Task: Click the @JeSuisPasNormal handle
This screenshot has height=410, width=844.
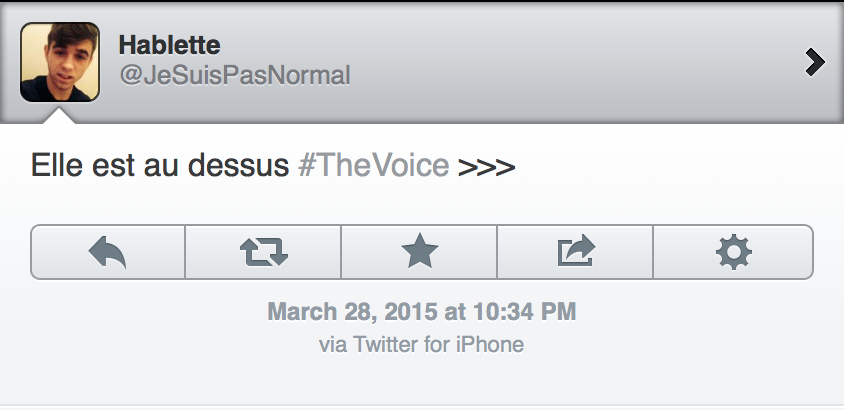Action: coord(234,76)
